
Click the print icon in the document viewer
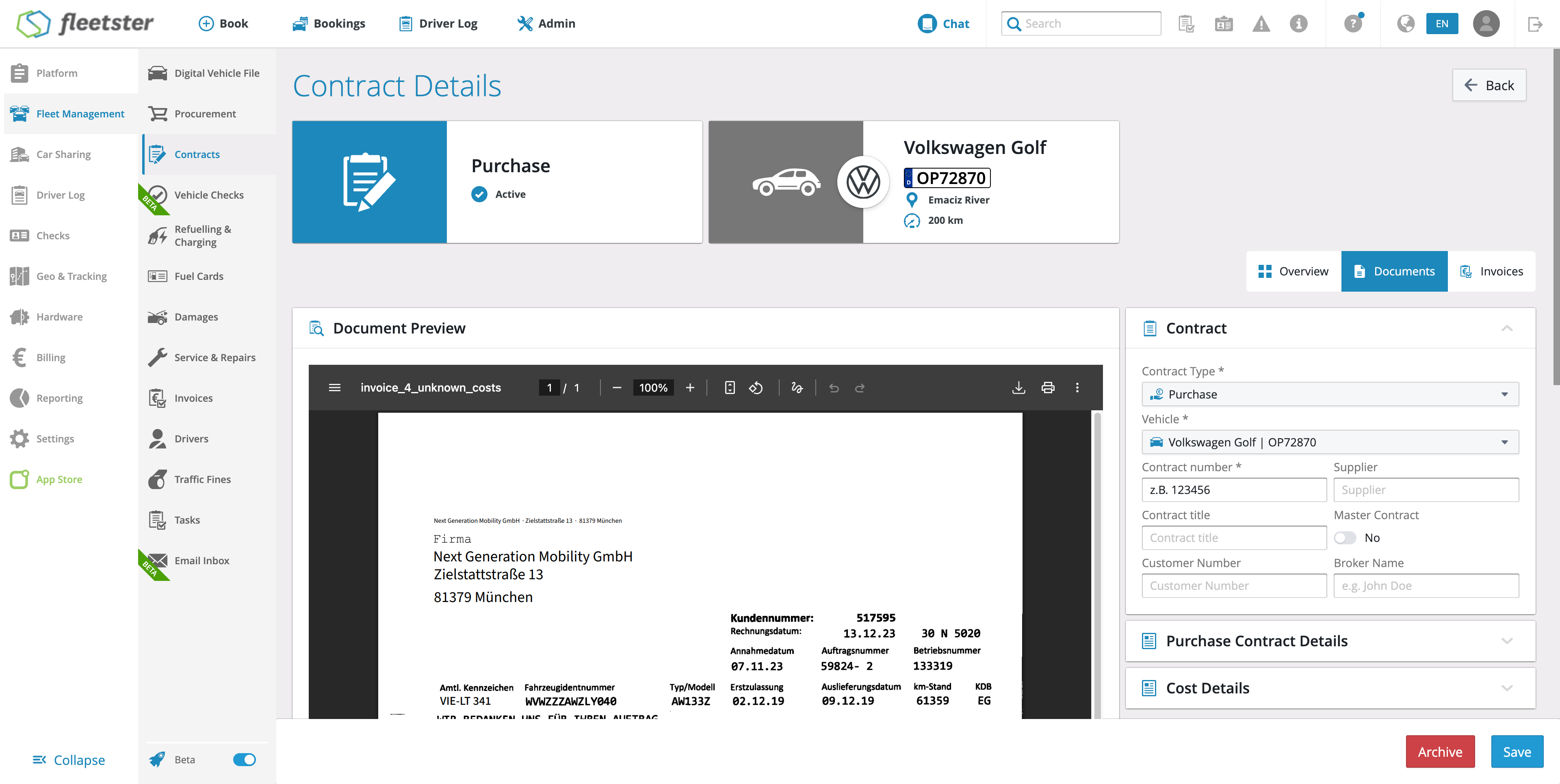1048,388
